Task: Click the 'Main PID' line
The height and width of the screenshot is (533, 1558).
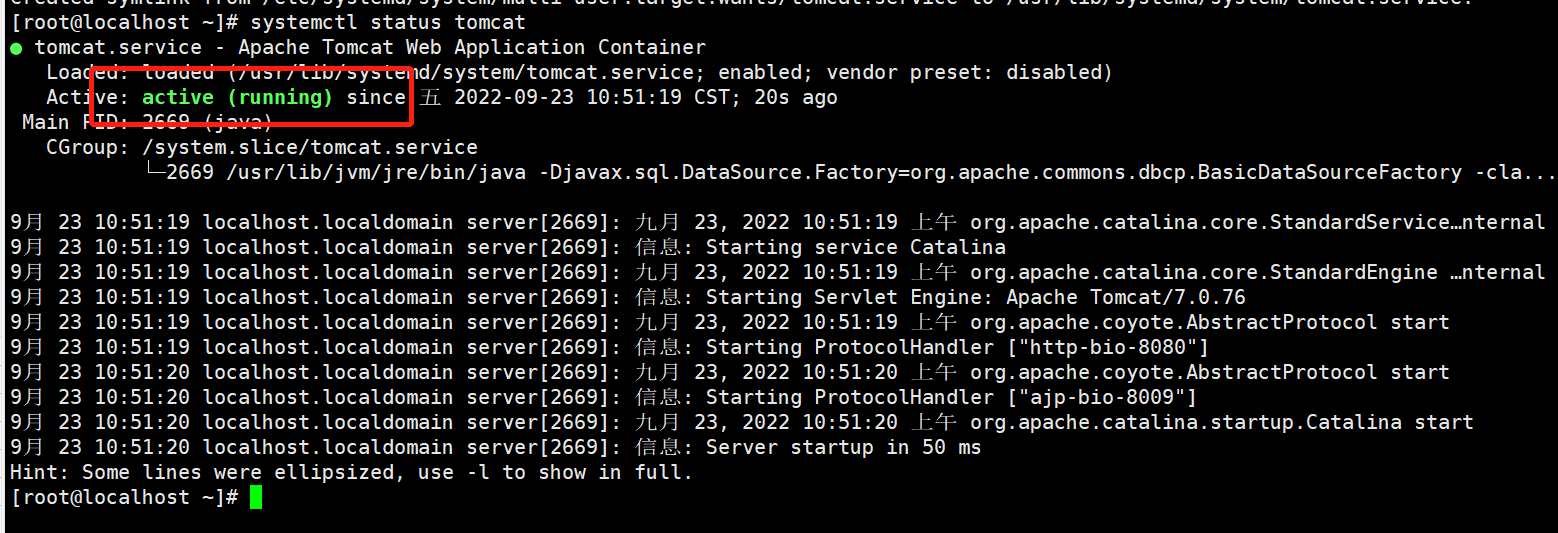Action: click(x=146, y=122)
